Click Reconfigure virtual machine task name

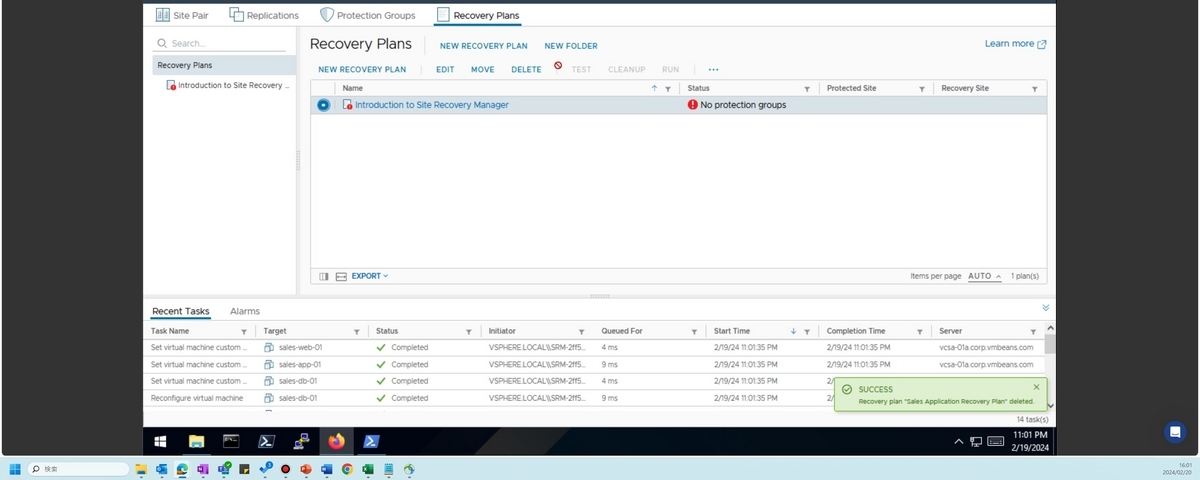coord(197,398)
